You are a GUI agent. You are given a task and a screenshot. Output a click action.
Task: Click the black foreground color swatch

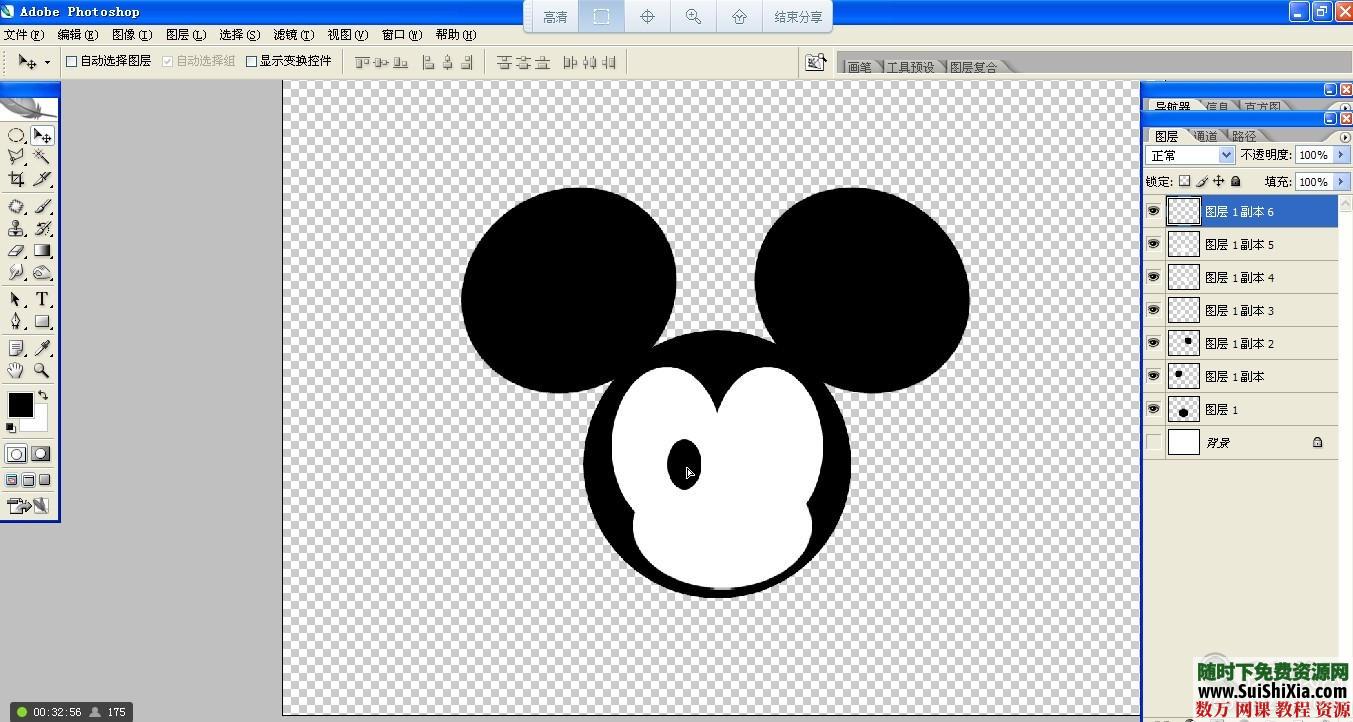(20, 405)
